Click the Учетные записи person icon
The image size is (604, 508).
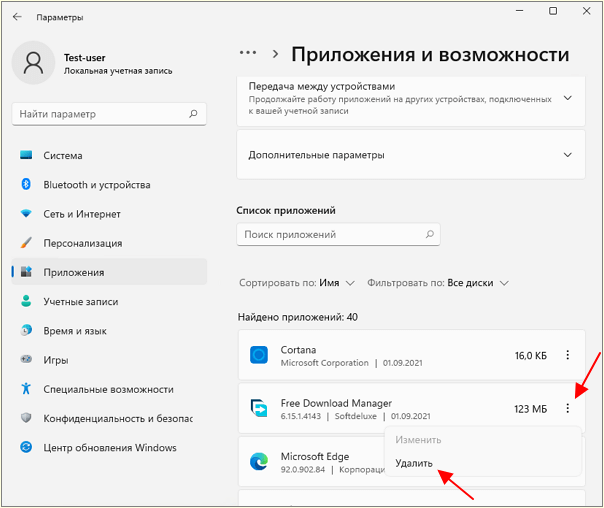tap(26, 301)
